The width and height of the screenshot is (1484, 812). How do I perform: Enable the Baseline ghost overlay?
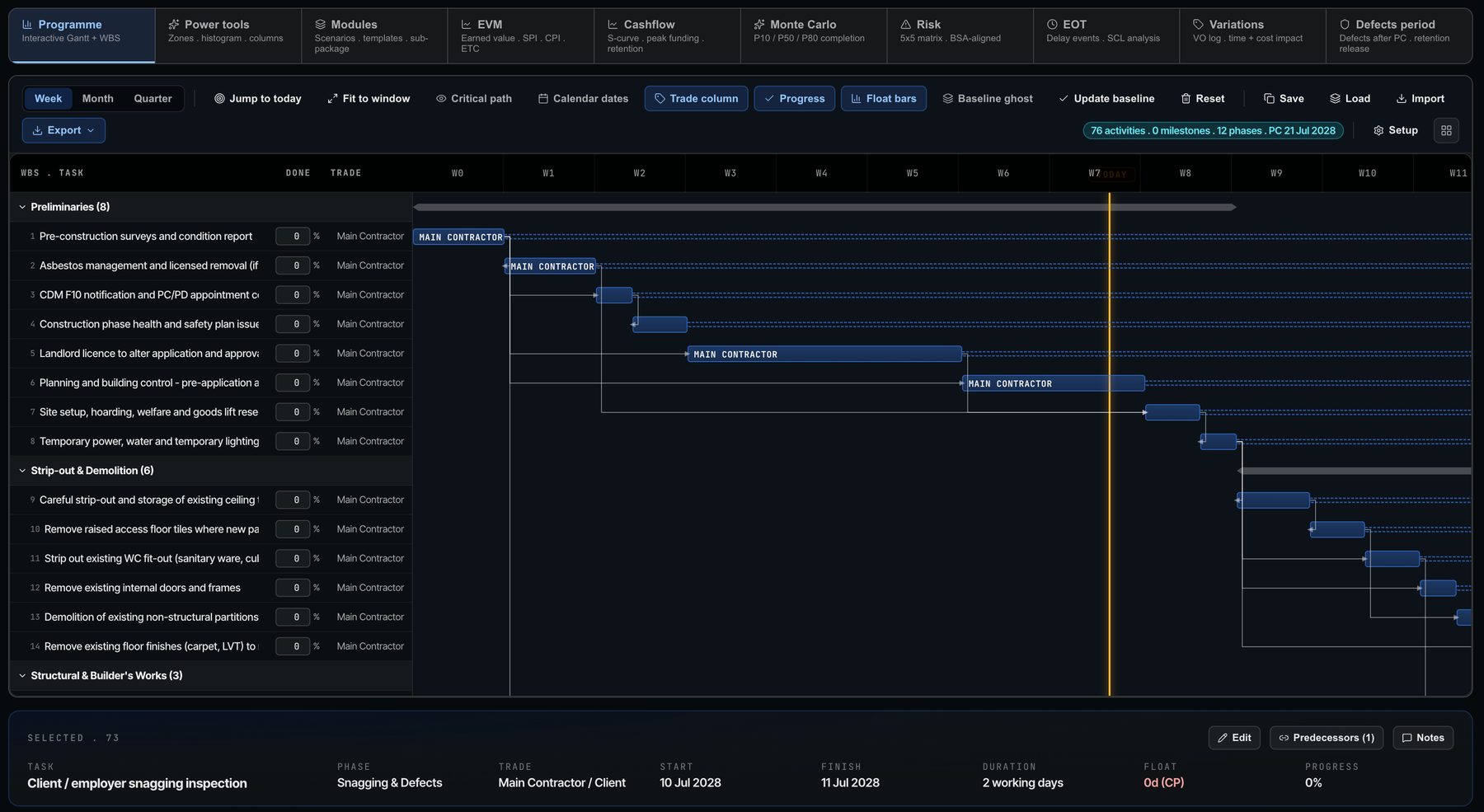(987, 98)
